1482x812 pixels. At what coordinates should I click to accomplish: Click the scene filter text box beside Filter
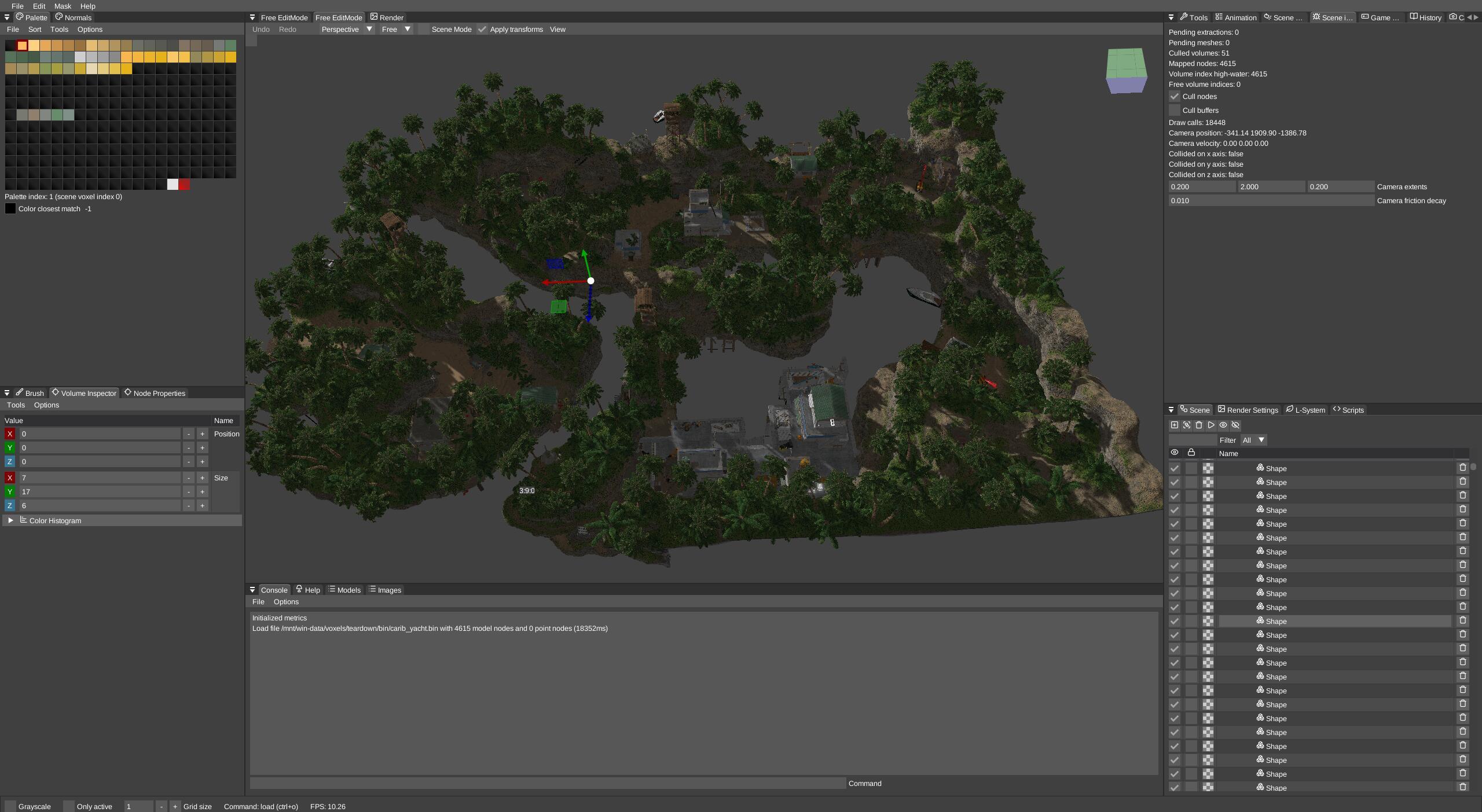[1193, 440]
